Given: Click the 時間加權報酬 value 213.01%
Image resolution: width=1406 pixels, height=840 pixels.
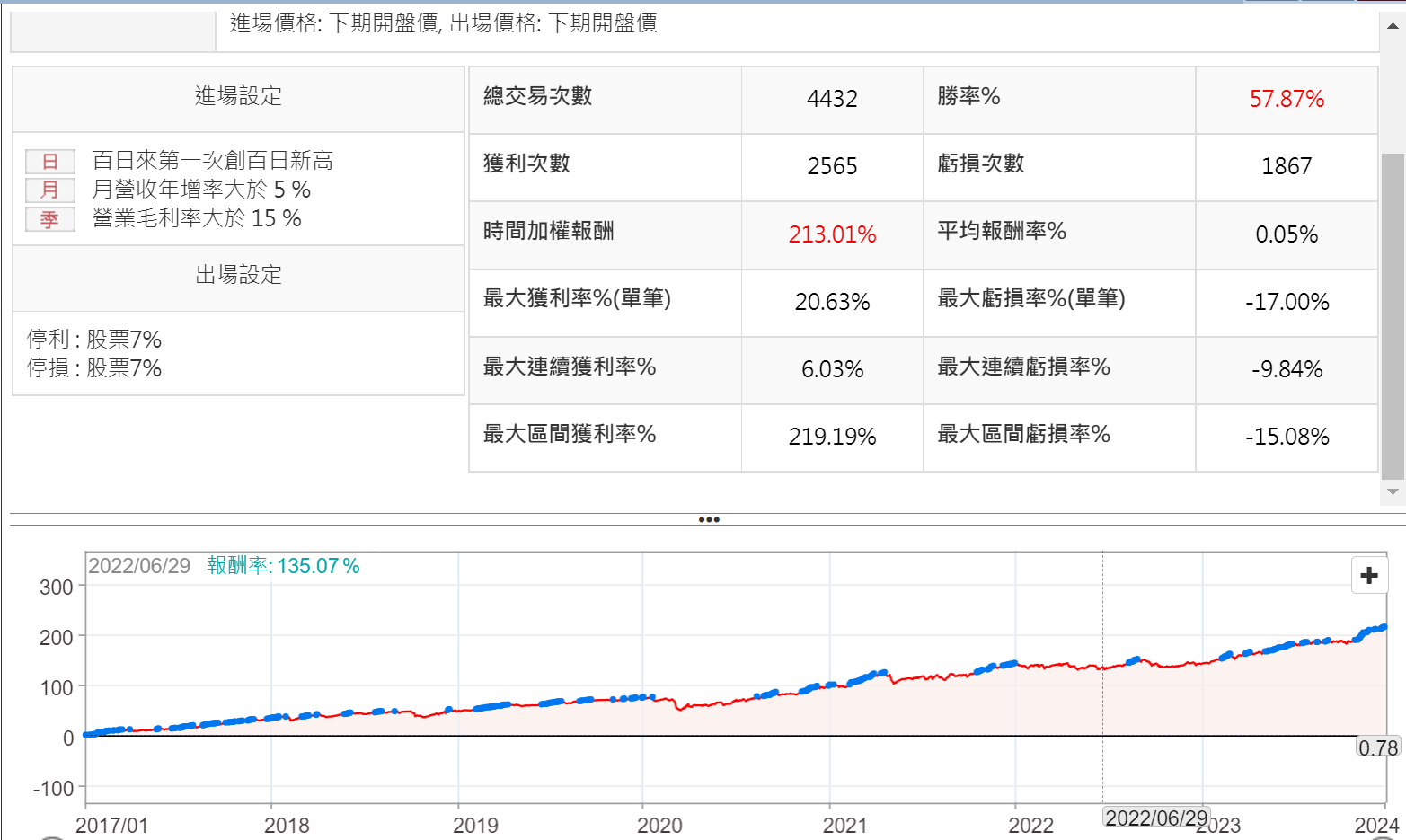Looking at the screenshot, I should coord(832,234).
